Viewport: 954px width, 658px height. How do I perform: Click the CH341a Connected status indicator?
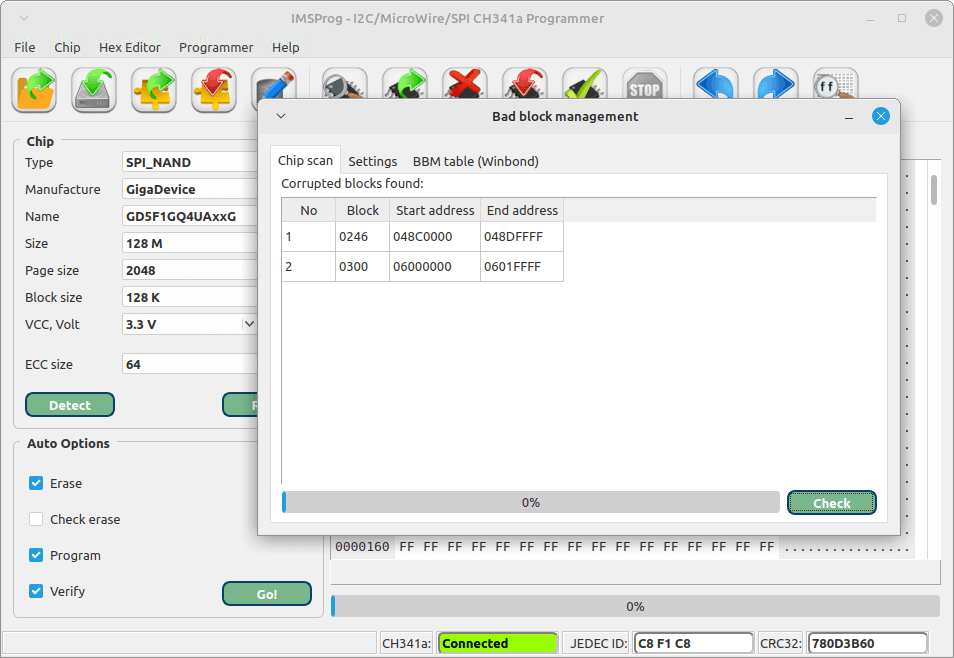497,643
